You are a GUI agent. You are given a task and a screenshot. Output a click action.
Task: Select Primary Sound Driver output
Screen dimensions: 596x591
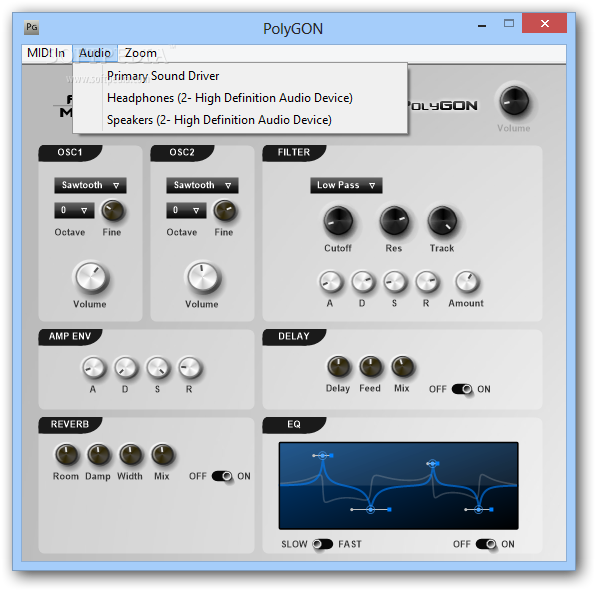click(240, 76)
